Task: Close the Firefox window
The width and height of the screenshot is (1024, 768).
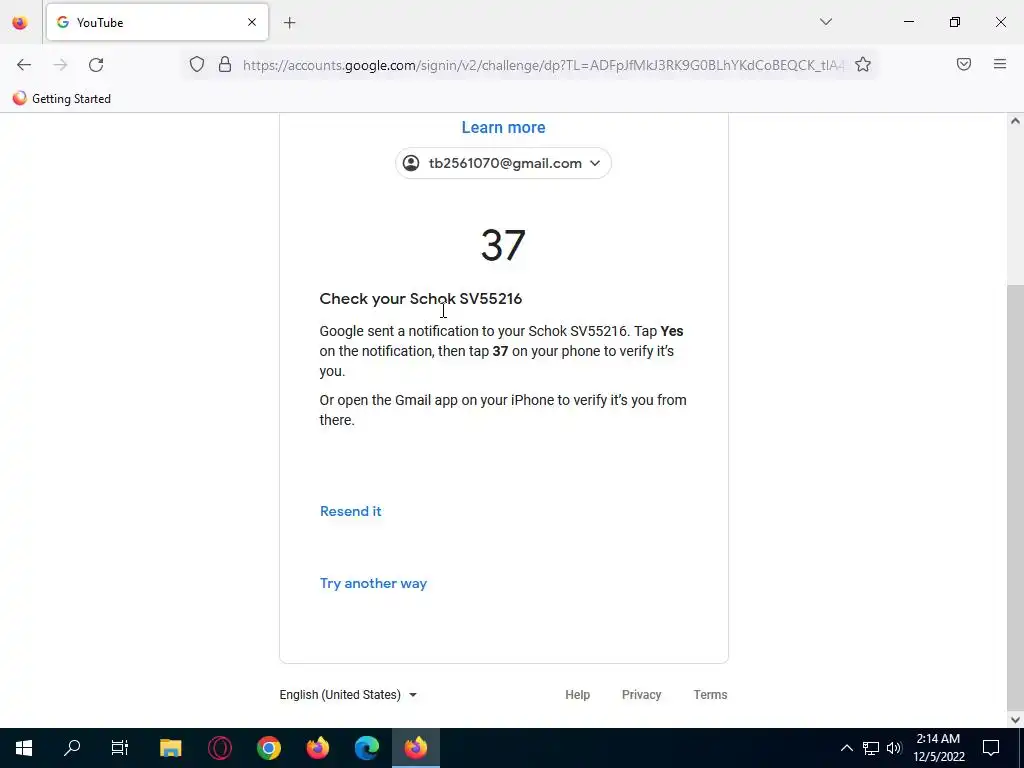Action: tap(1000, 22)
